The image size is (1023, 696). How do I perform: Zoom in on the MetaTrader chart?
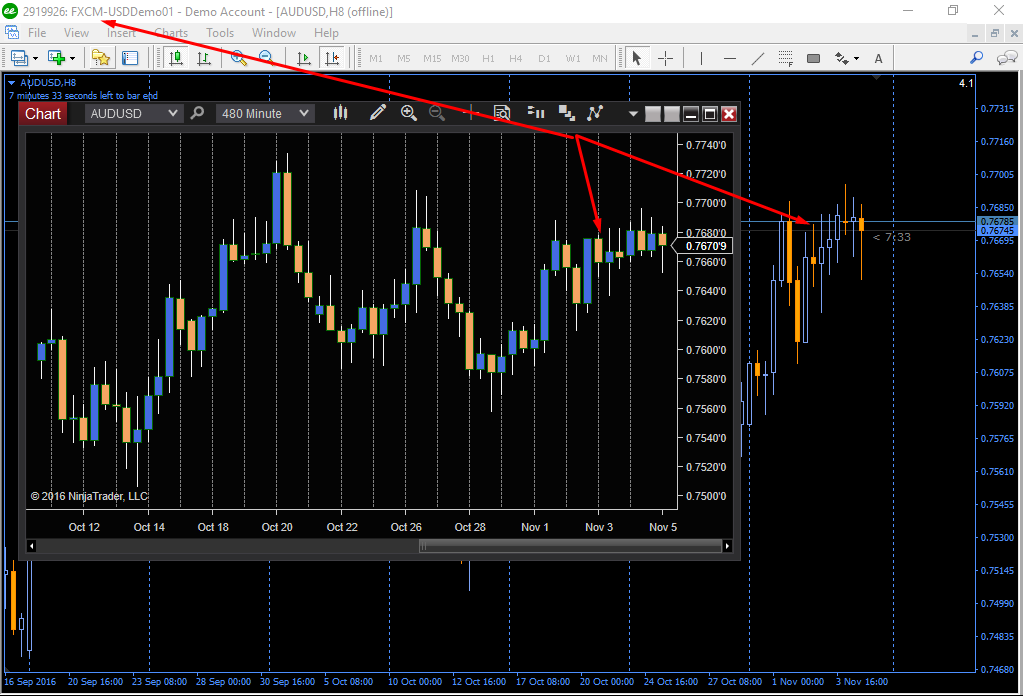[x=239, y=58]
